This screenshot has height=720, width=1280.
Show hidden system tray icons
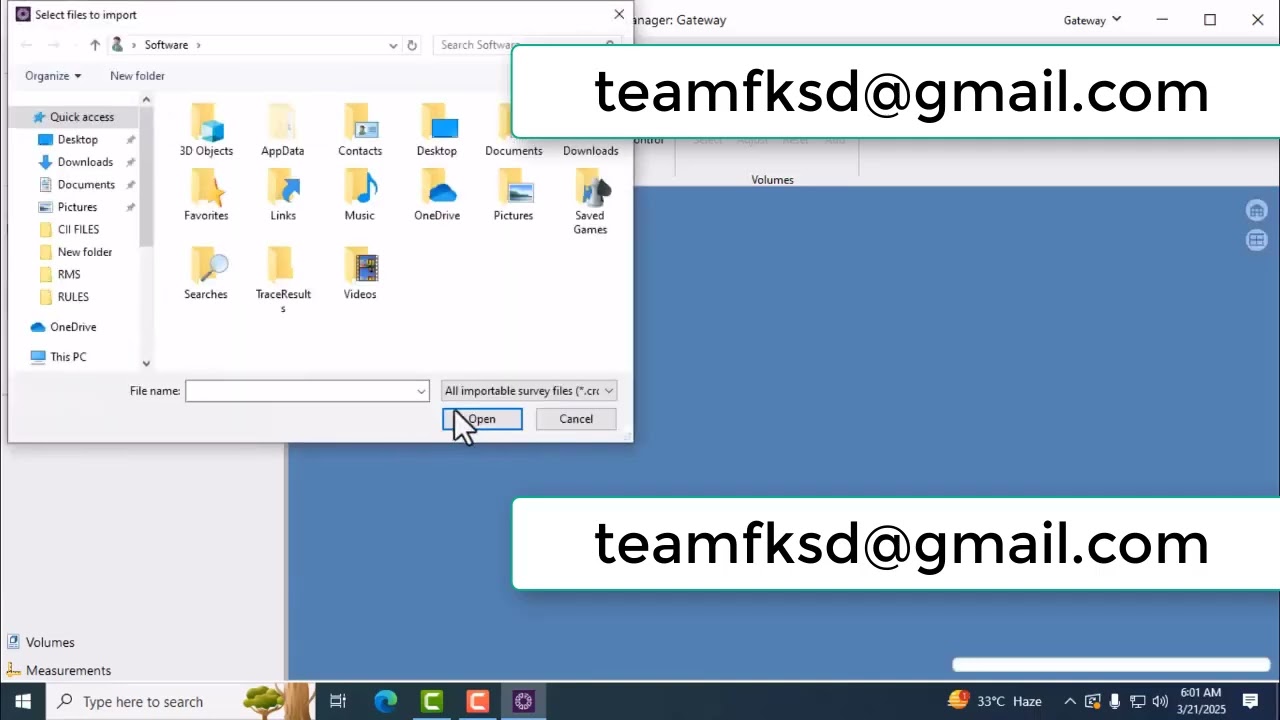pyautogui.click(x=1070, y=701)
